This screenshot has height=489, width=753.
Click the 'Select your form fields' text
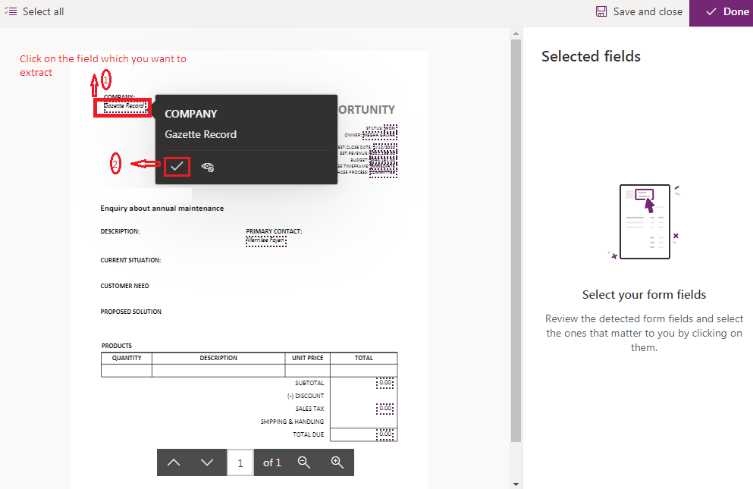tap(644, 295)
